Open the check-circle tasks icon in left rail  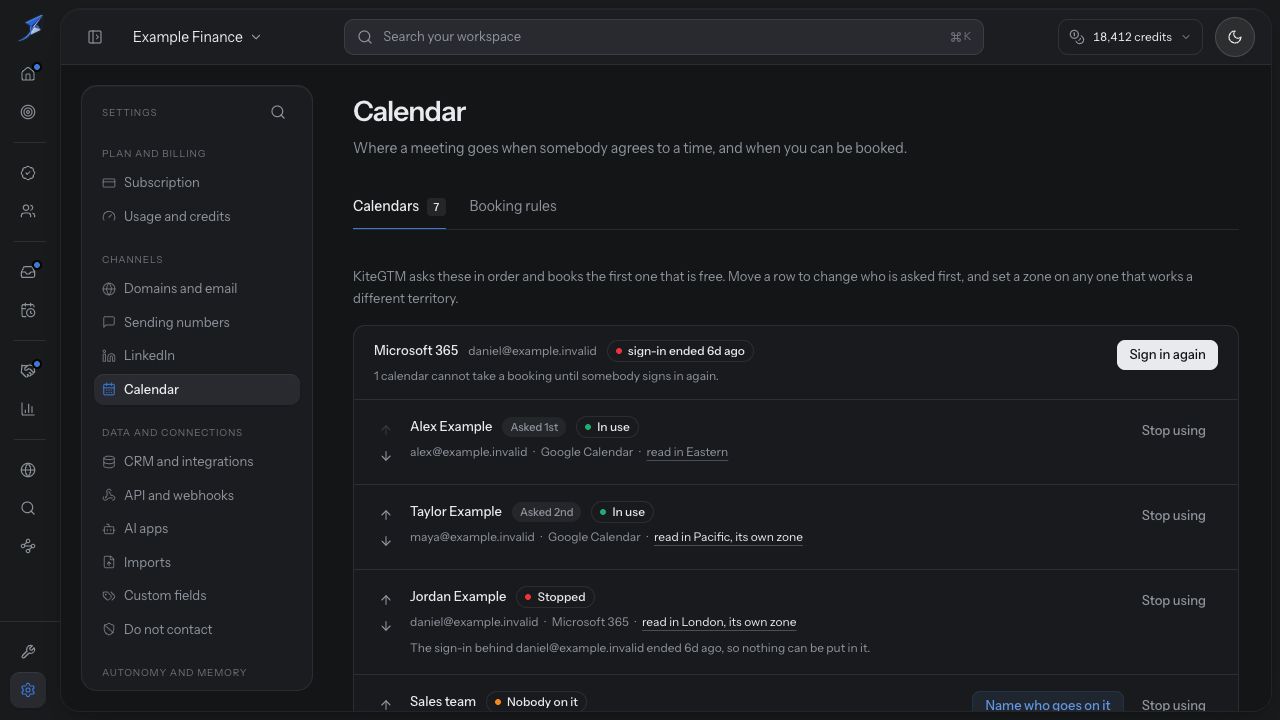point(28,173)
